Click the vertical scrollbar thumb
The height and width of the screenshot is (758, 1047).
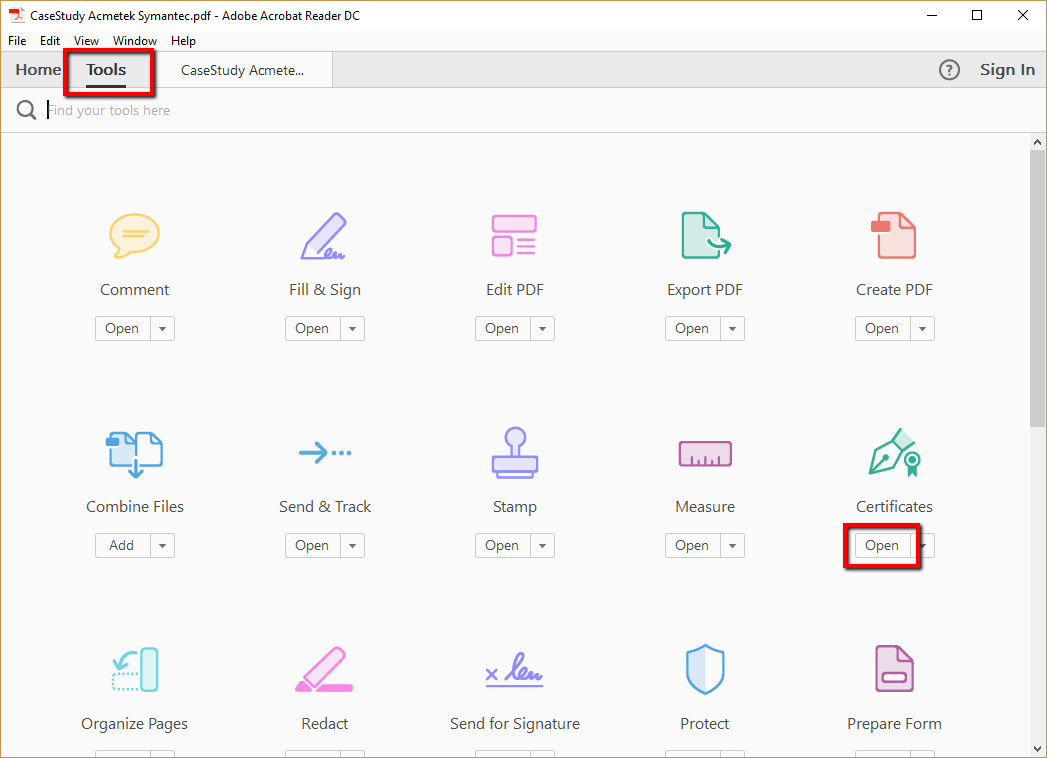1037,288
